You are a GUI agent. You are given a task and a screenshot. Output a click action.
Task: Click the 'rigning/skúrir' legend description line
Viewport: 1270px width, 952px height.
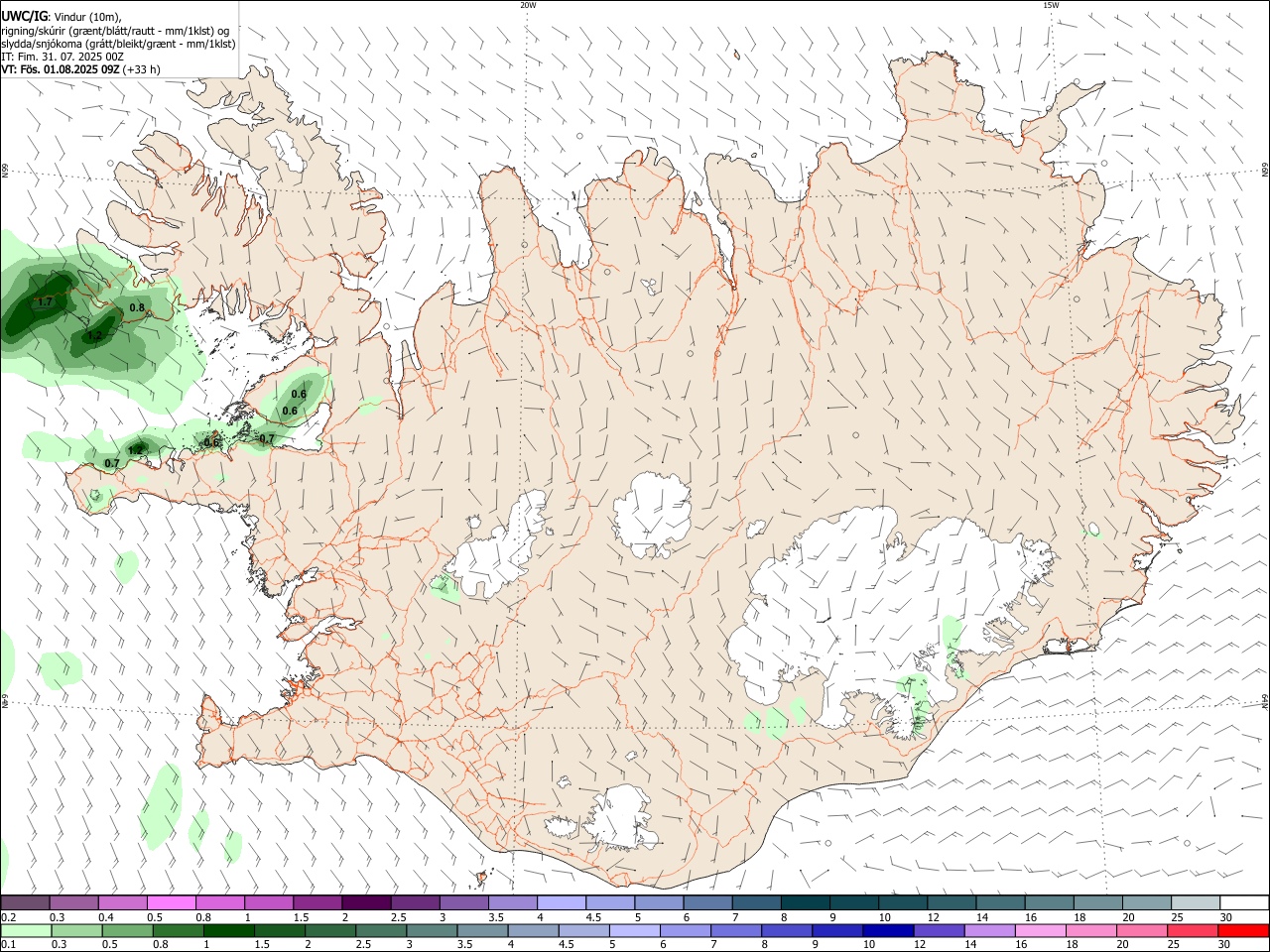[x=115, y=31]
